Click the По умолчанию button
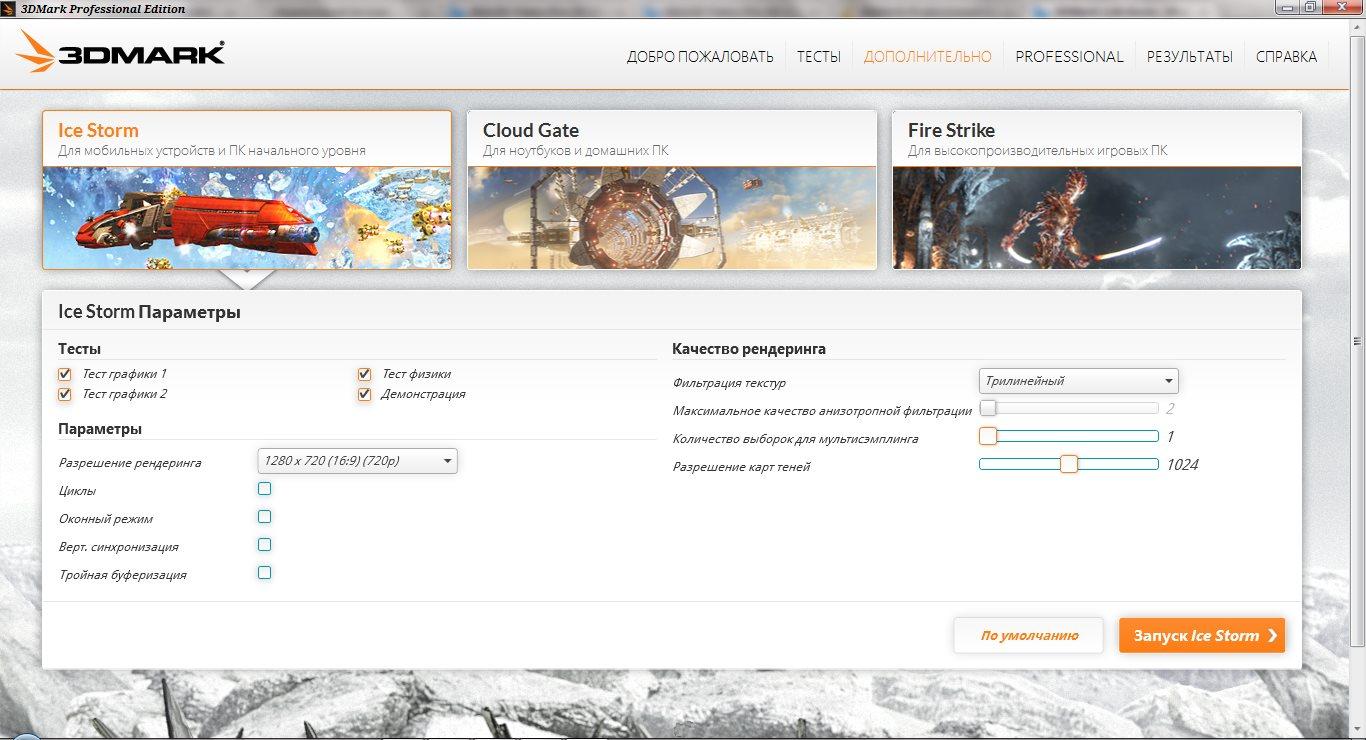Image resolution: width=1366 pixels, height=740 pixels. (x=1029, y=635)
